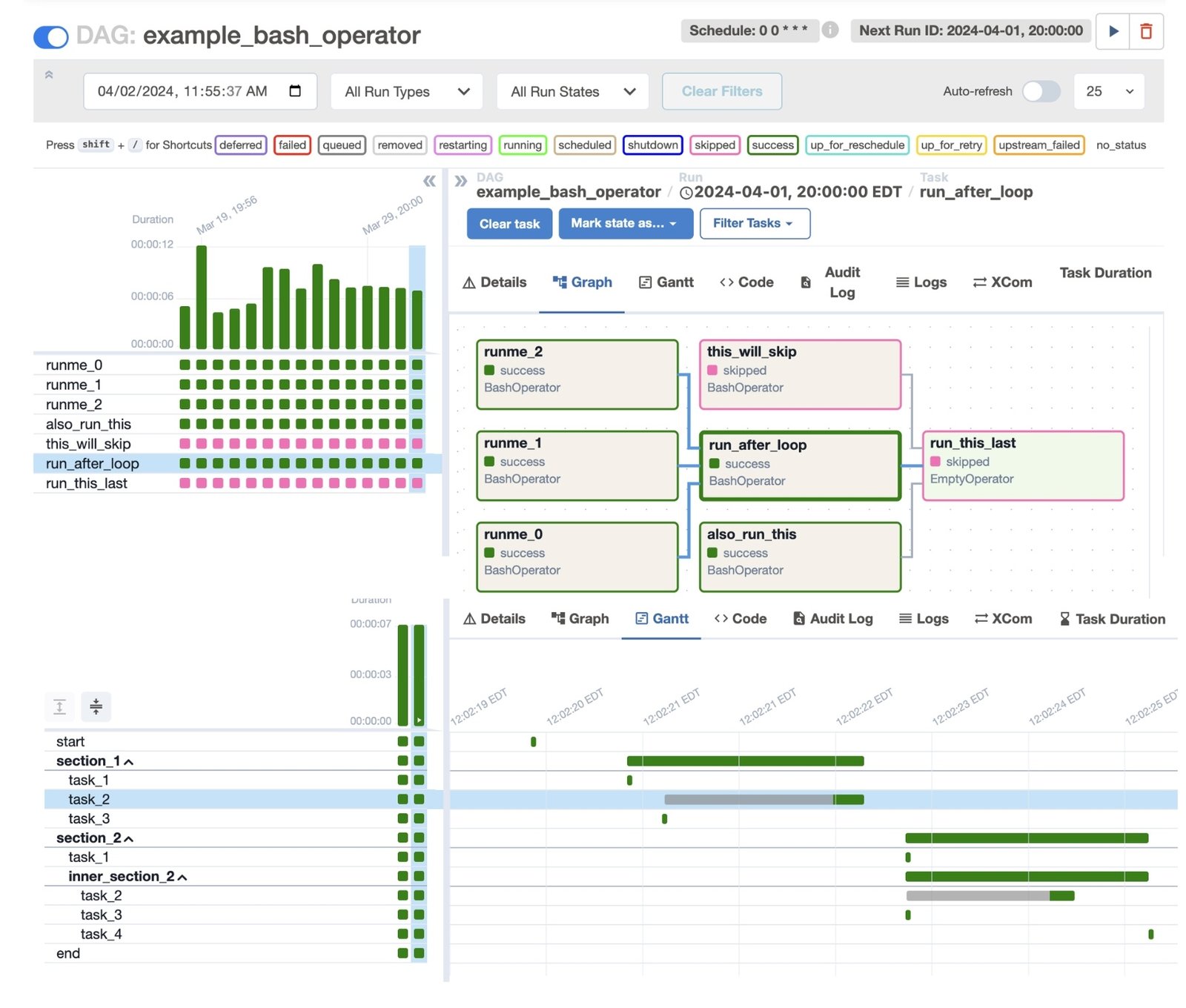Trigger DAG with play icon
1186x1008 pixels.
click(1113, 31)
